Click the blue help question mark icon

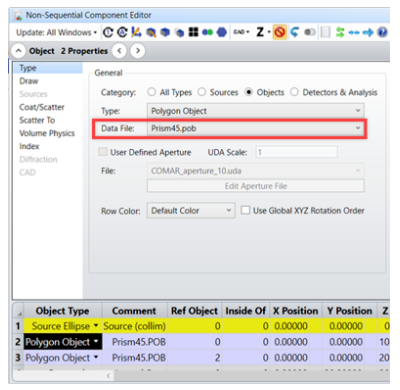pyautogui.click(x=382, y=32)
